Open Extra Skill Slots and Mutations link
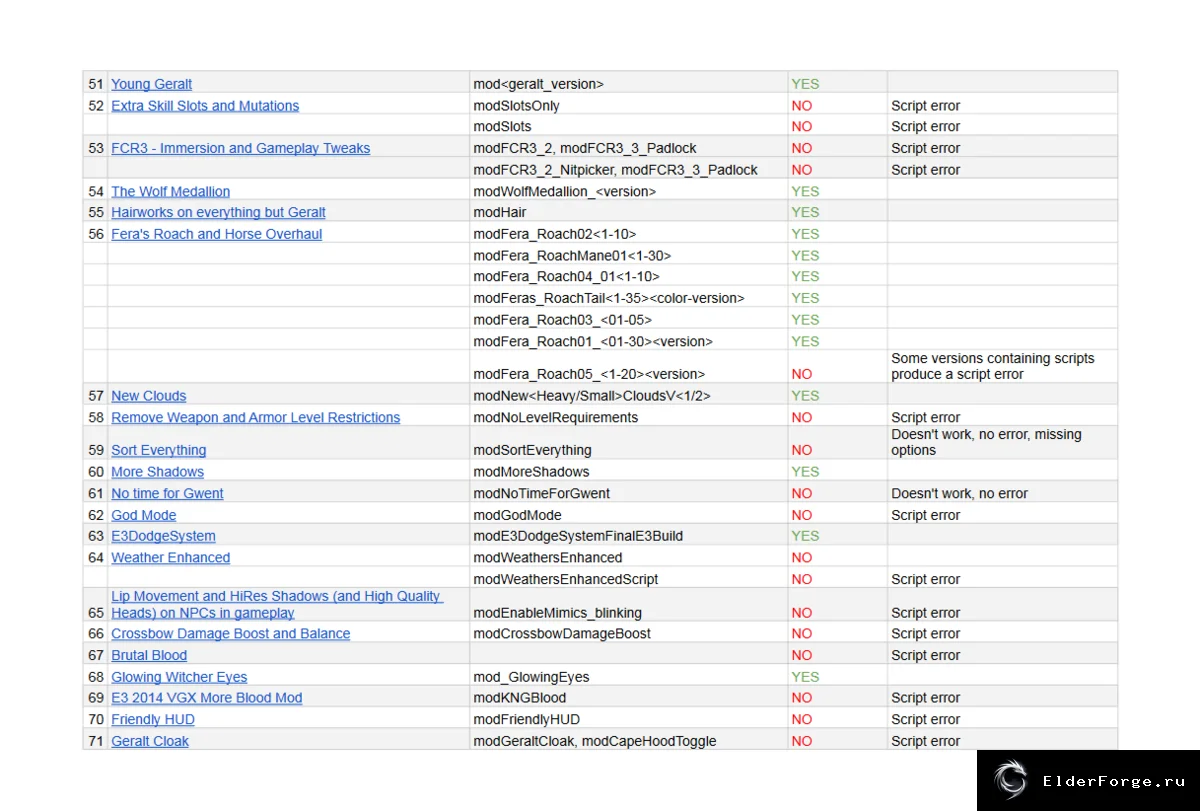Screen dimensions: 1200x811 pyautogui.click(x=205, y=106)
